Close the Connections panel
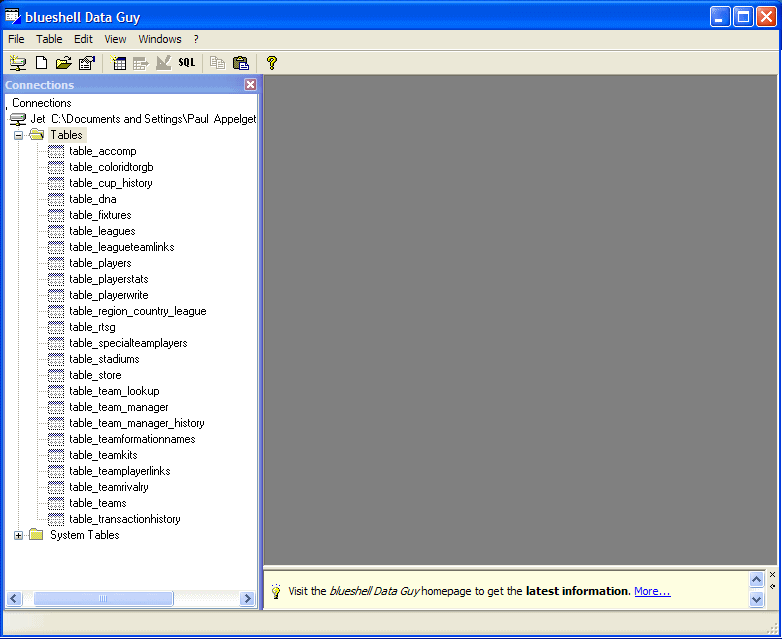This screenshot has height=639, width=782. (250, 85)
